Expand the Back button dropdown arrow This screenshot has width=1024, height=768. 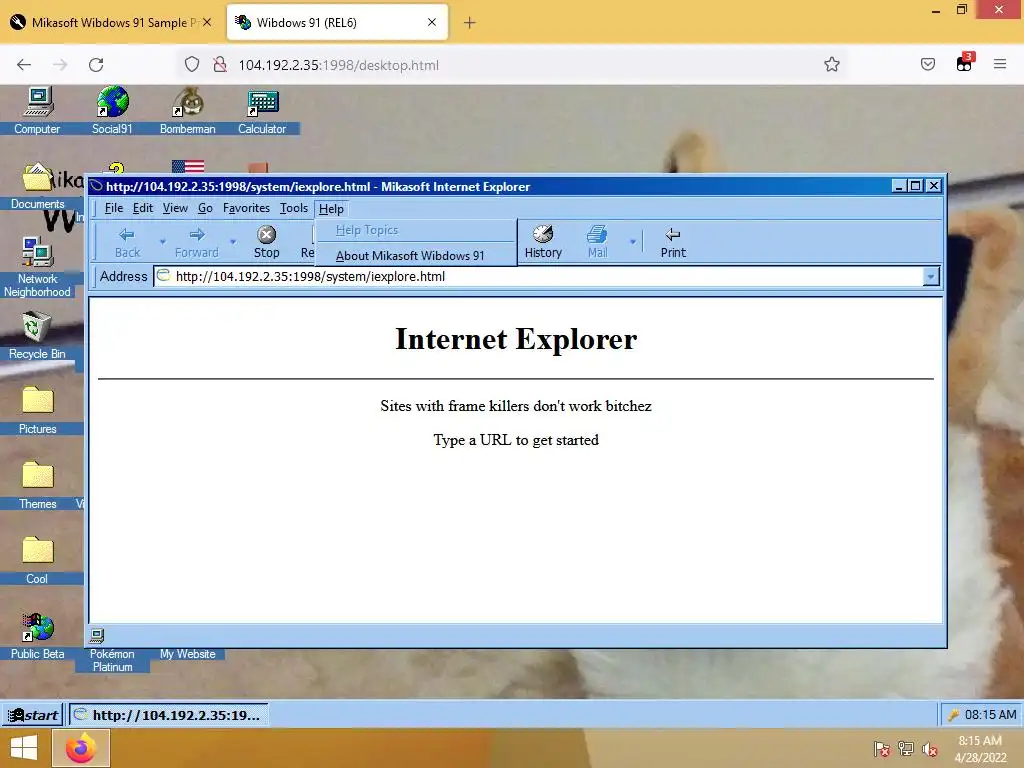[163, 242]
